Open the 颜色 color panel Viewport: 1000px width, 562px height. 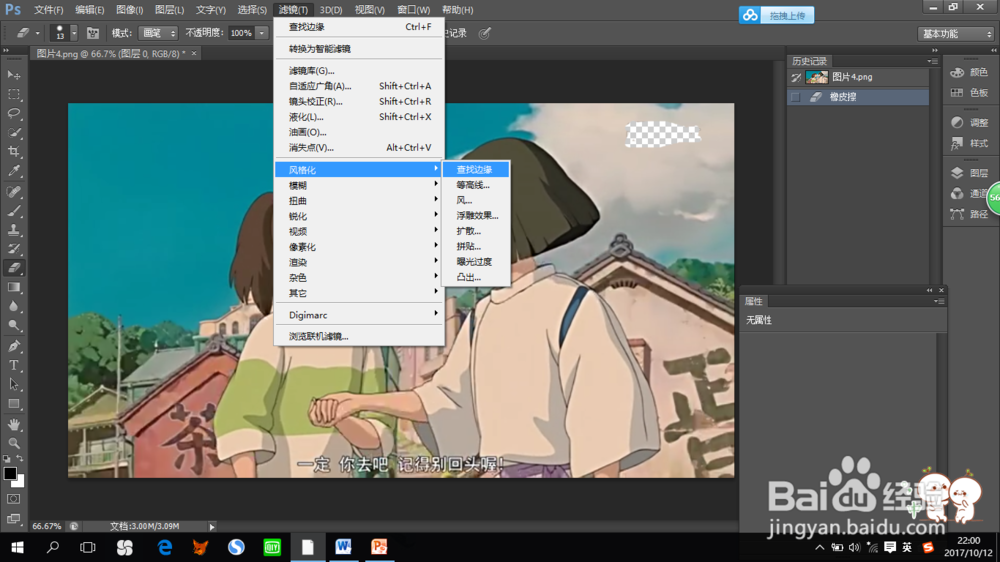(x=969, y=72)
